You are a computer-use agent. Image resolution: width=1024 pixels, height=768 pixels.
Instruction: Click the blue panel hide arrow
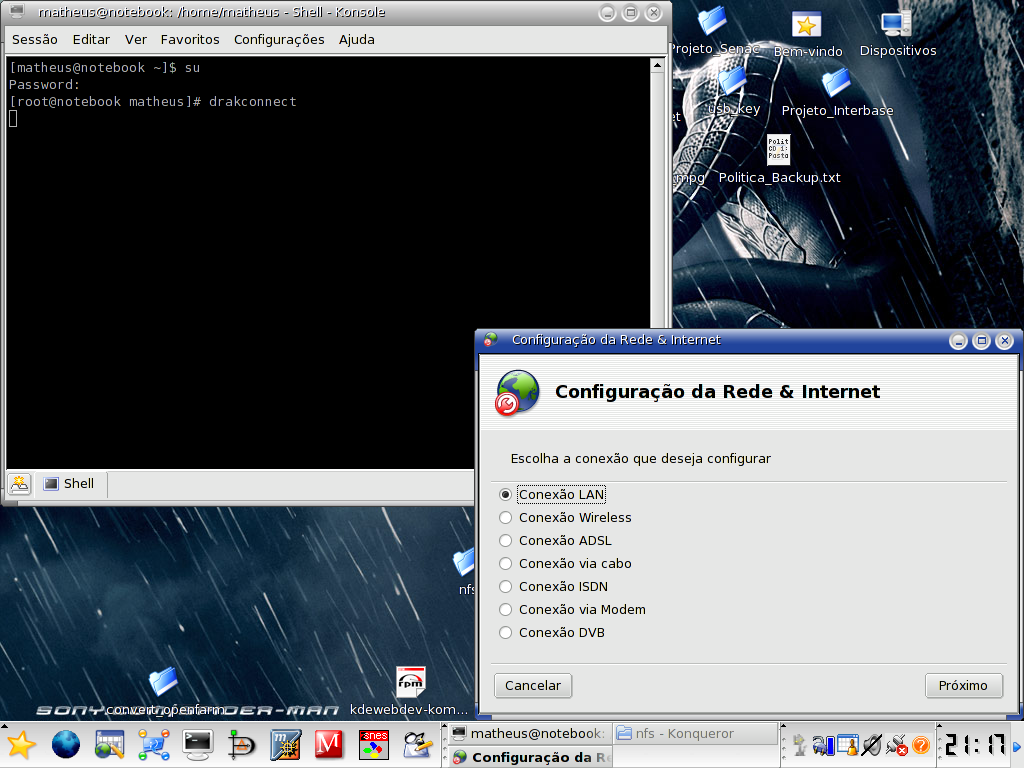(1017, 746)
